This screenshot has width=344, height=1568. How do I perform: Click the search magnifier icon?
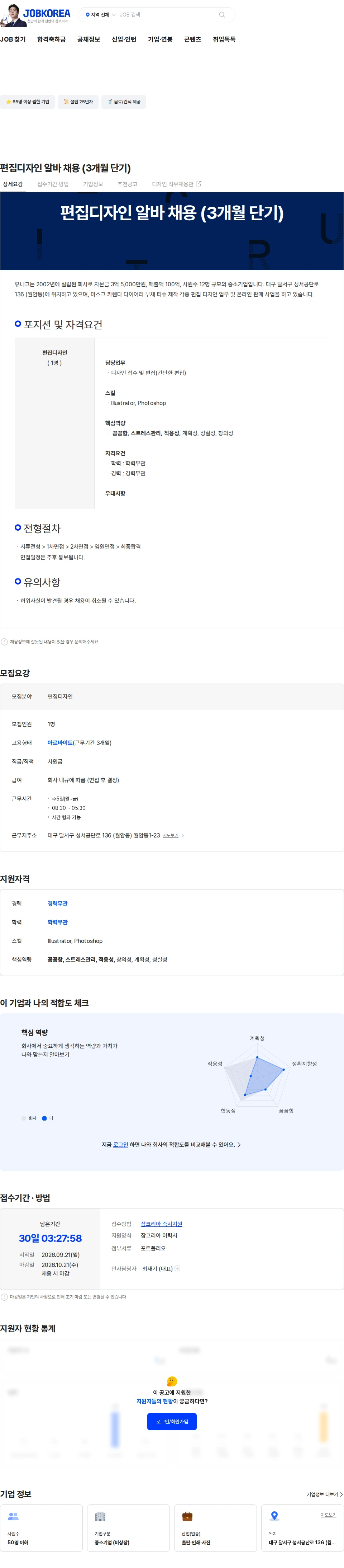click(x=222, y=15)
